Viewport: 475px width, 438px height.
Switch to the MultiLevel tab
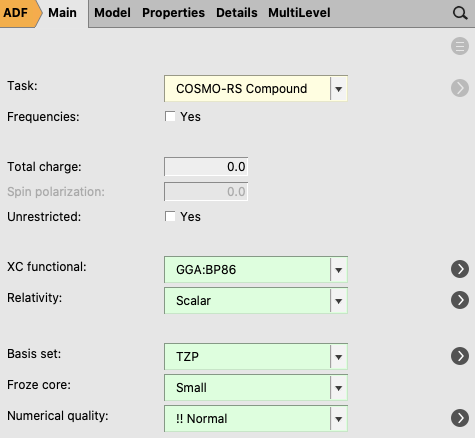[x=299, y=13]
